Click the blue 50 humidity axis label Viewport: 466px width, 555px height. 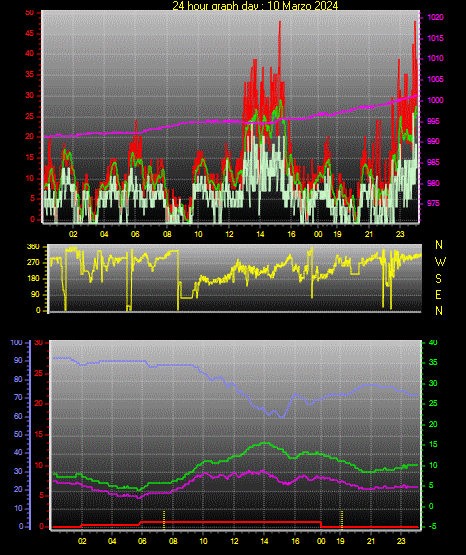(18, 434)
